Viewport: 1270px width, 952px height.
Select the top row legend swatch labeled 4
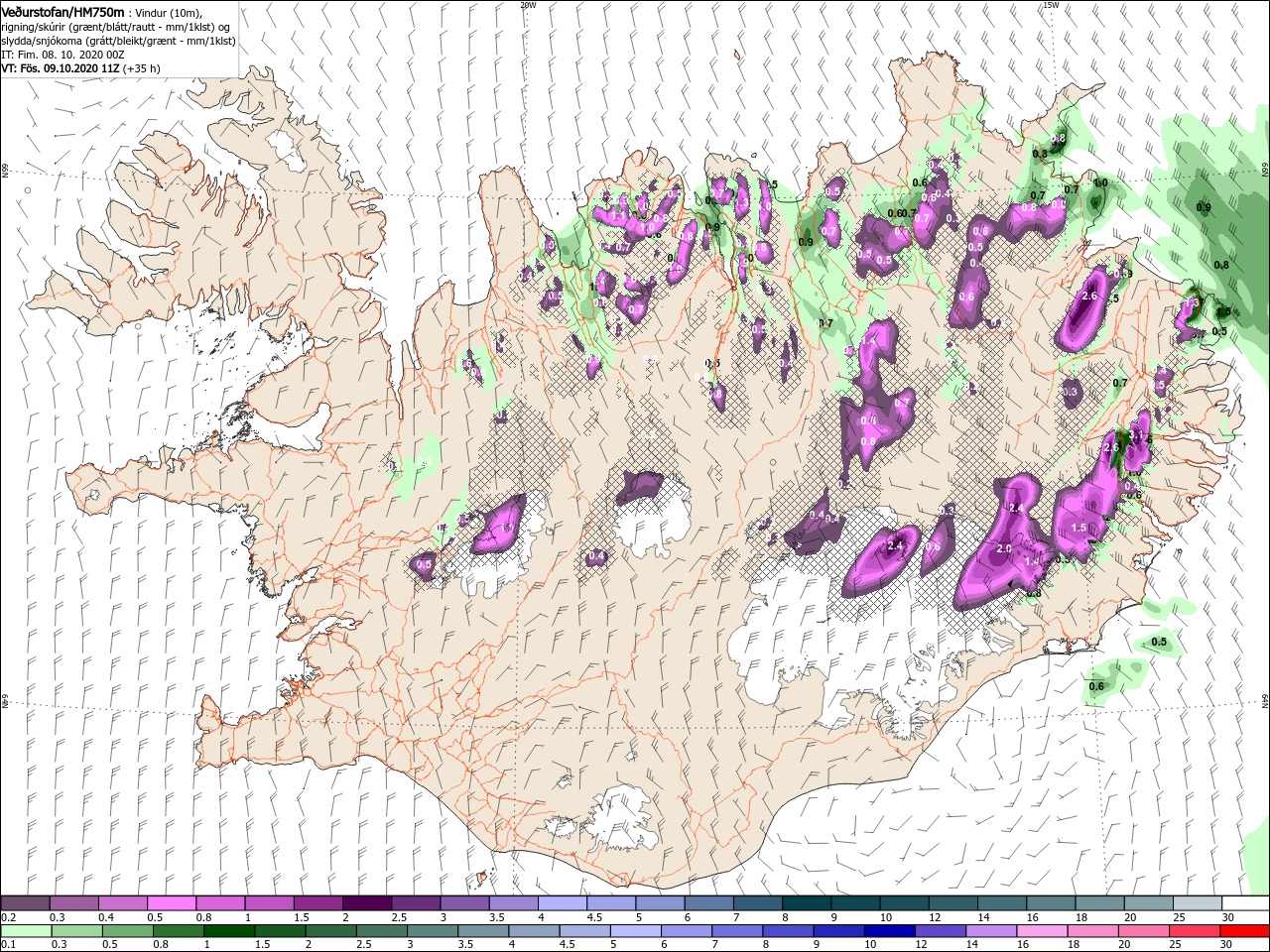pos(562,903)
